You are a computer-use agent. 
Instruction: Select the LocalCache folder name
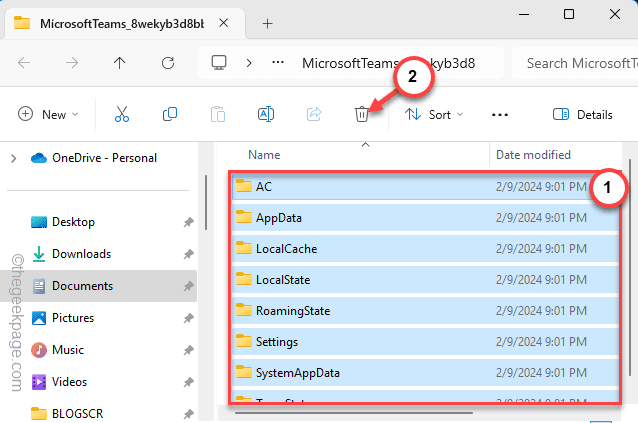pos(286,249)
